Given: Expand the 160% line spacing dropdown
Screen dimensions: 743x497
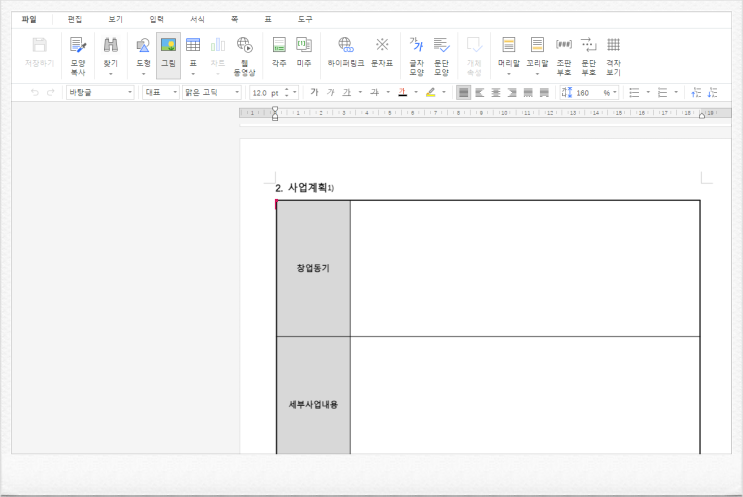Looking at the screenshot, I should point(614,92).
